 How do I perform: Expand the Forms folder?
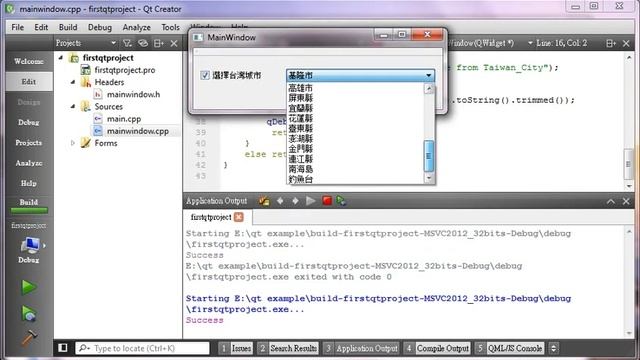point(73,143)
